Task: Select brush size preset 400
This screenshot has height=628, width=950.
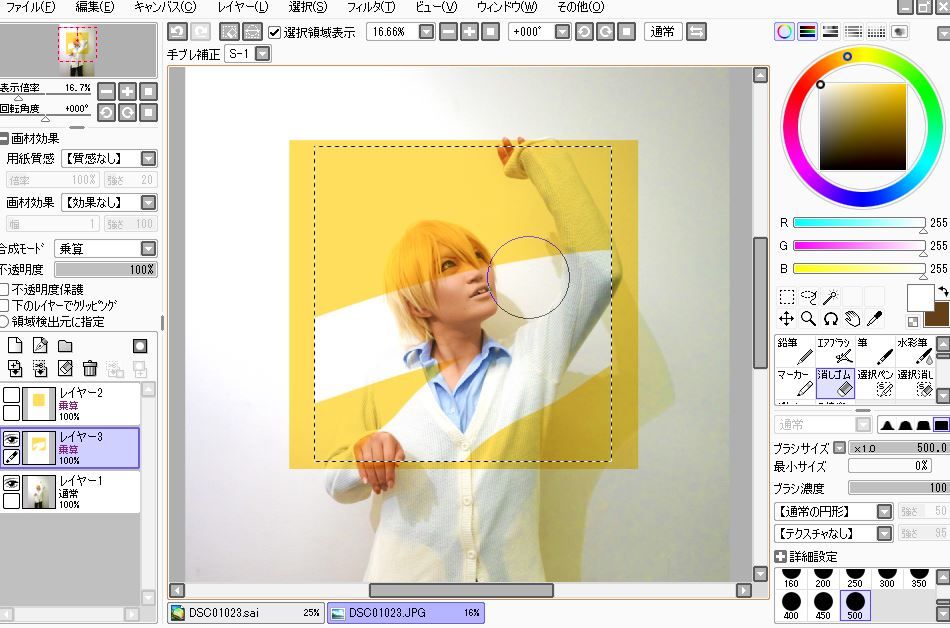Action: point(791,604)
